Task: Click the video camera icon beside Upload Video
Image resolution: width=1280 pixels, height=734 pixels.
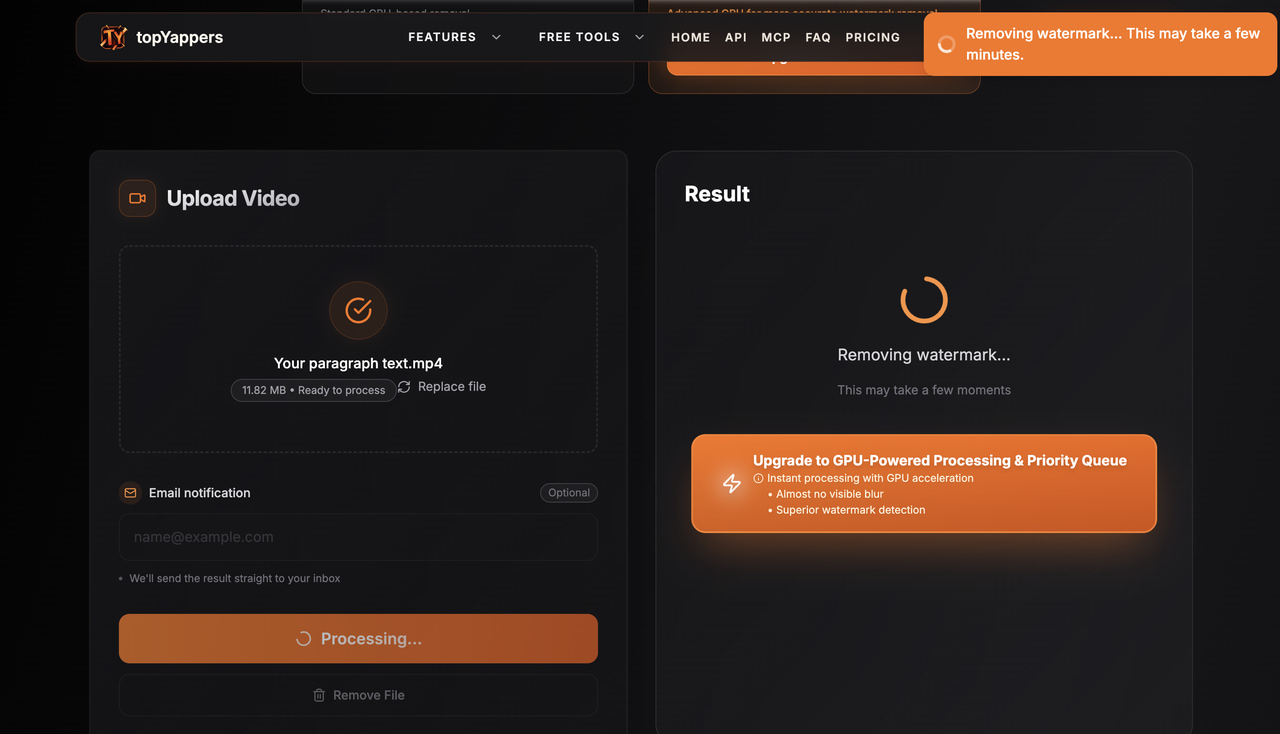Action: (x=138, y=198)
